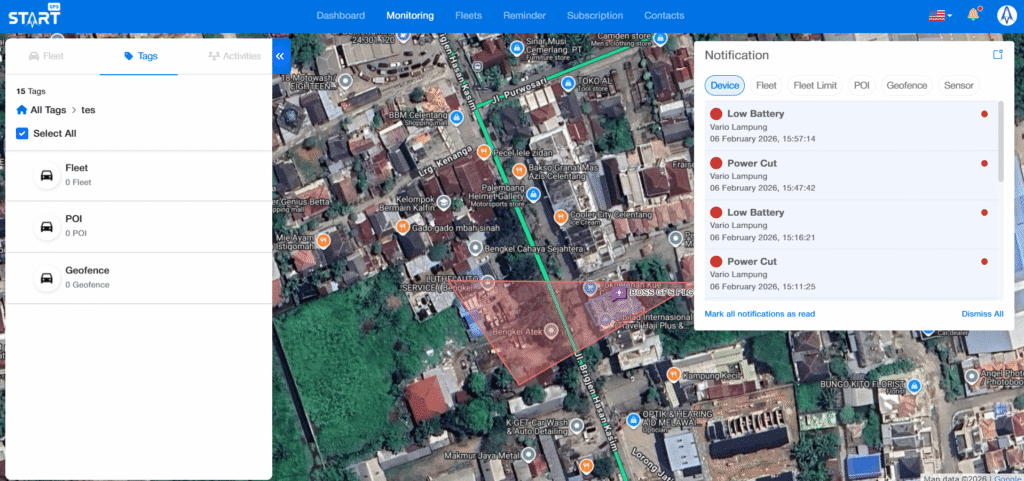Pop out the Notification panel
Image resolution: width=1024 pixels, height=481 pixels.
tap(997, 55)
